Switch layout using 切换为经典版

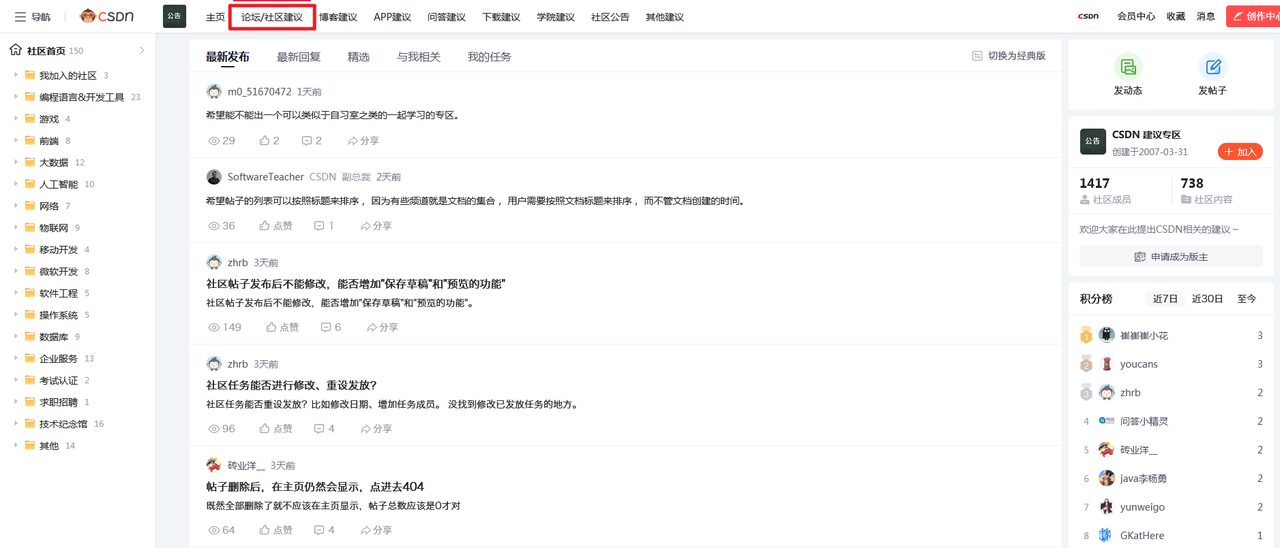pyautogui.click(x=1009, y=56)
